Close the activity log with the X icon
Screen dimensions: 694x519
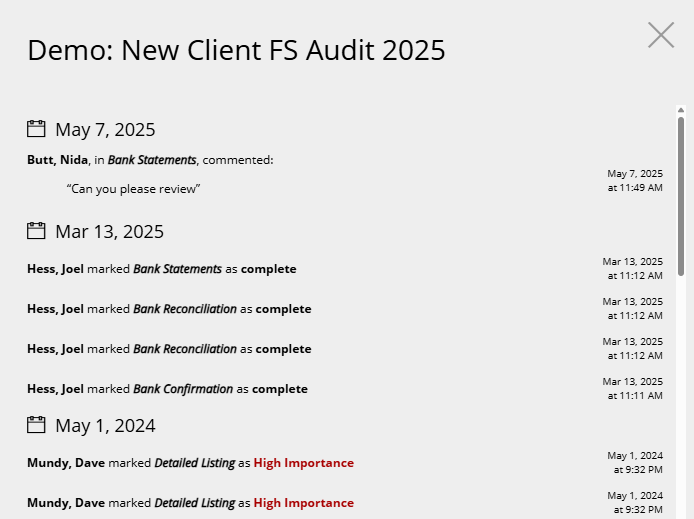pyautogui.click(x=661, y=35)
